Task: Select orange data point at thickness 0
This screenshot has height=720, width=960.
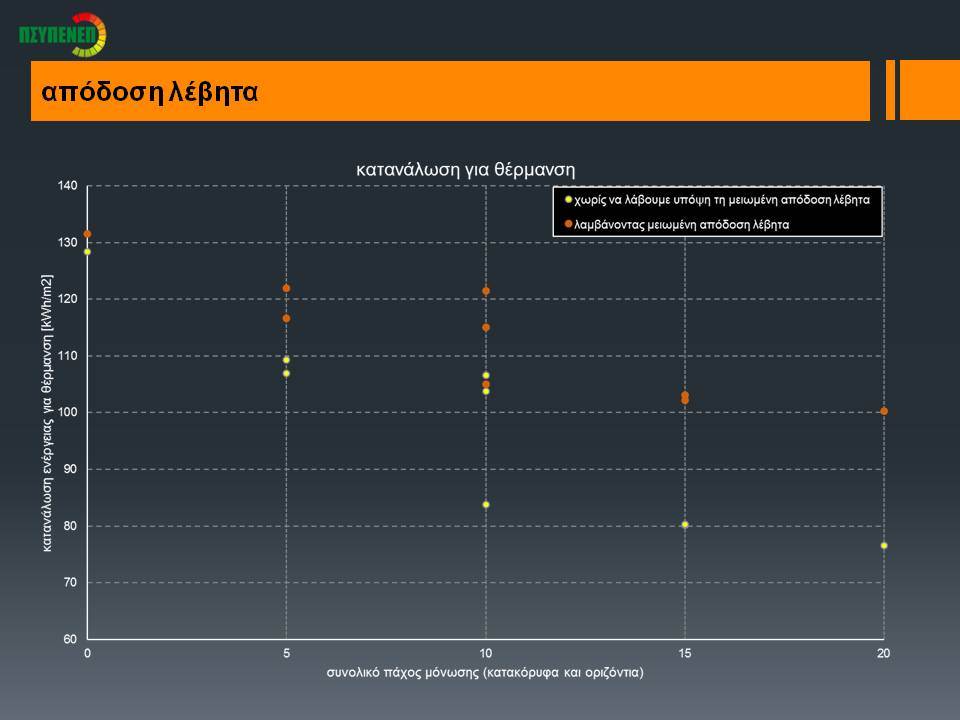Action: point(88,234)
